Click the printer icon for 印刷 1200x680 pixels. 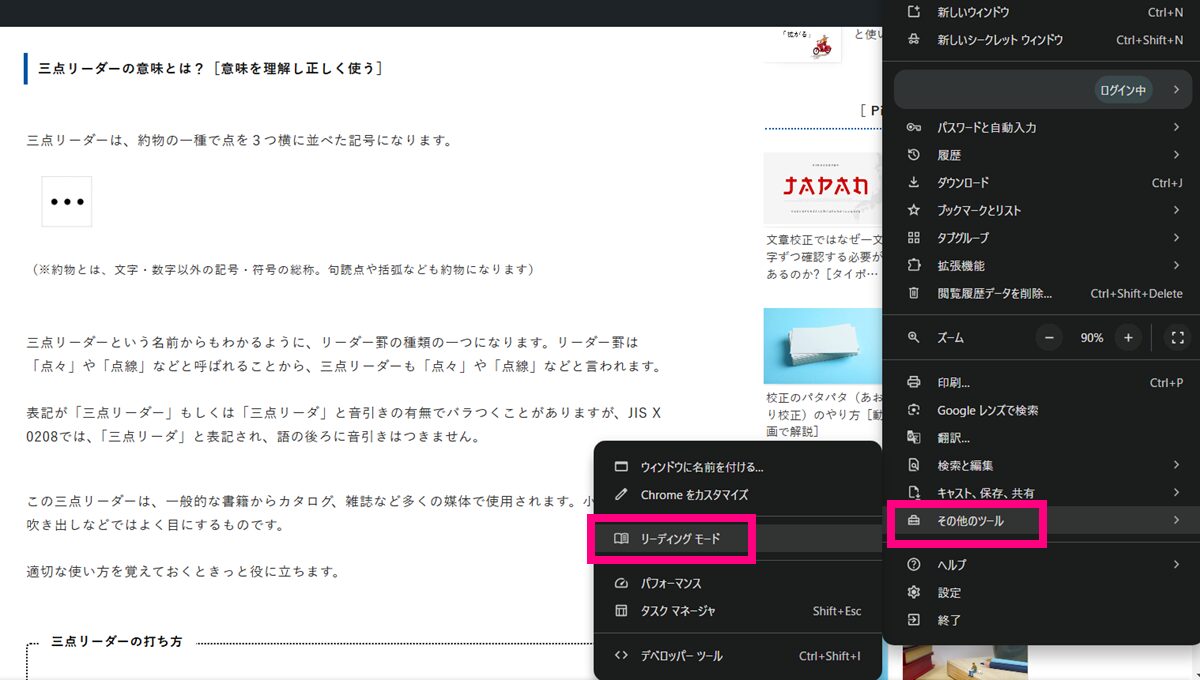[913, 383]
